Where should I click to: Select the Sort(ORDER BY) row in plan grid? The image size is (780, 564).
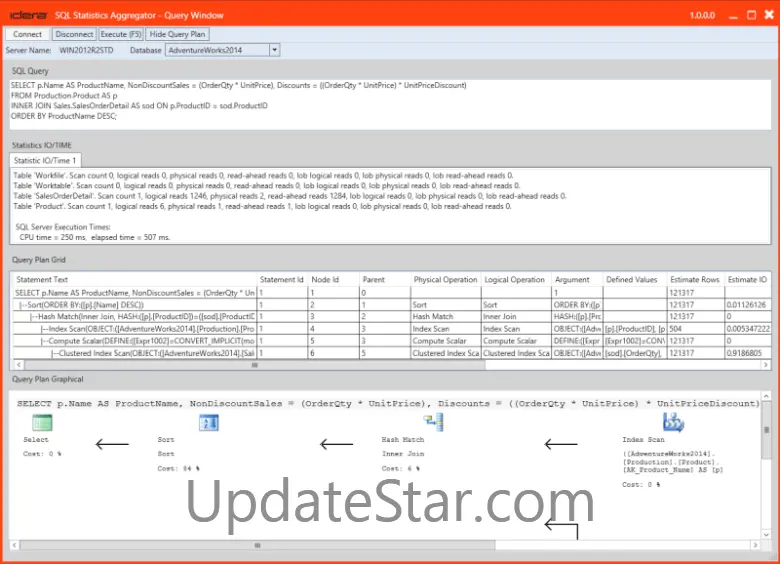(x=390, y=305)
